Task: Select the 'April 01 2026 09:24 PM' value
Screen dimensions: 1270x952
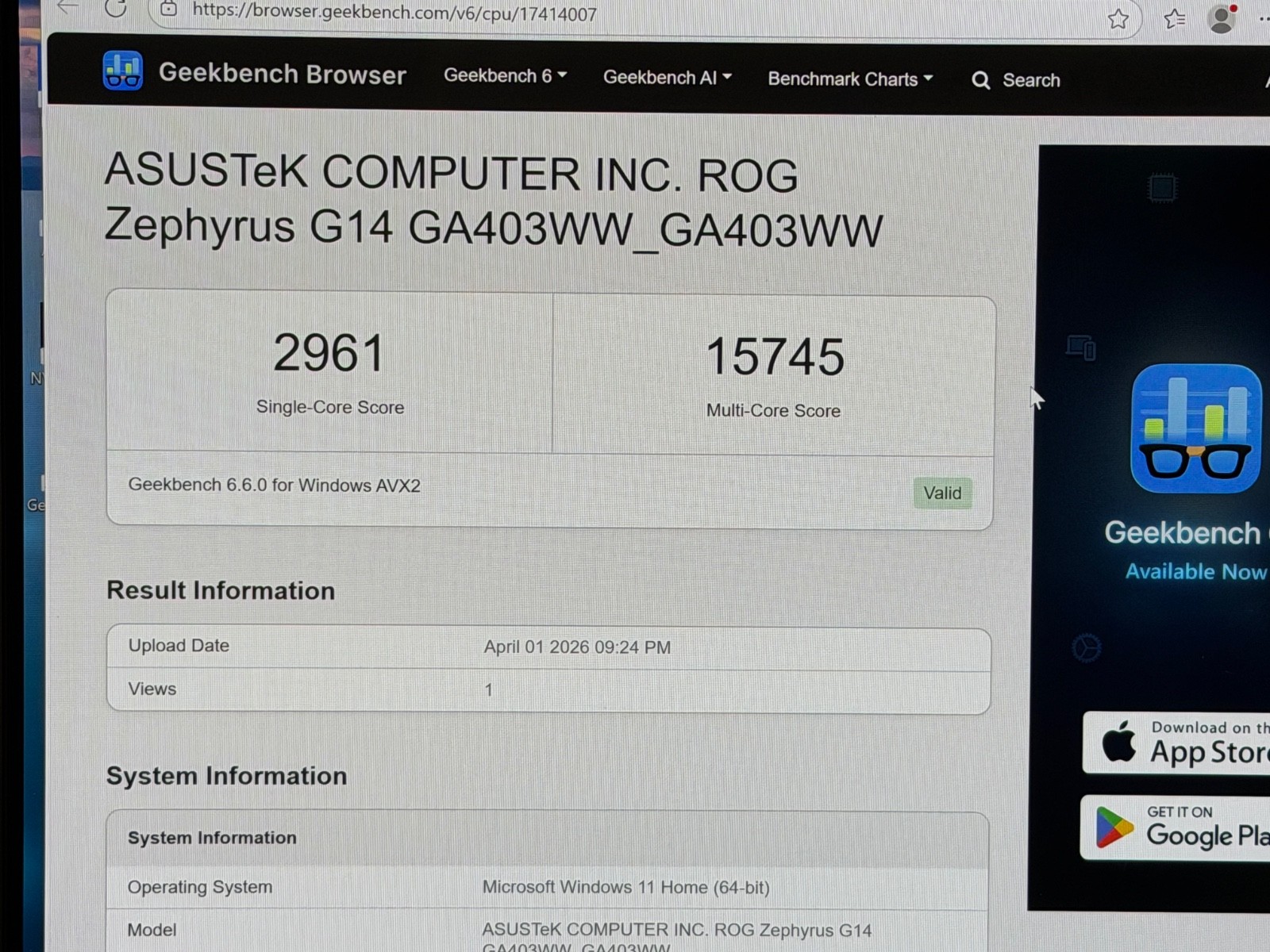Action: point(577,647)
